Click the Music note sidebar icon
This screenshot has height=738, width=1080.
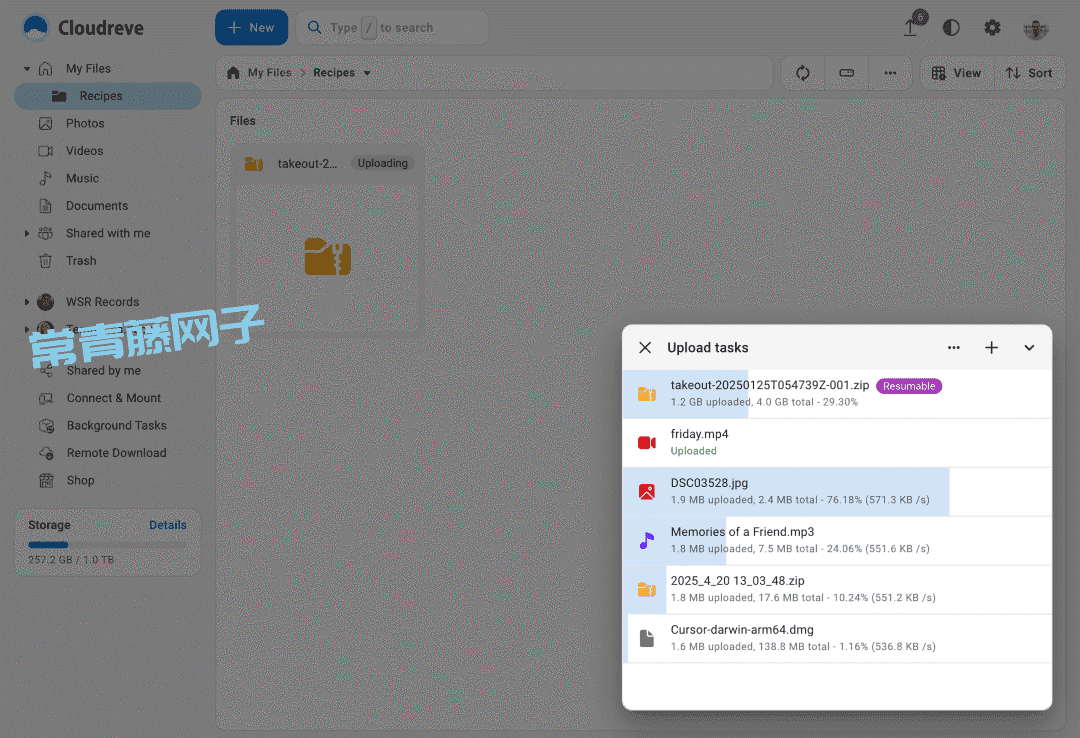click(x=45, y=178)
